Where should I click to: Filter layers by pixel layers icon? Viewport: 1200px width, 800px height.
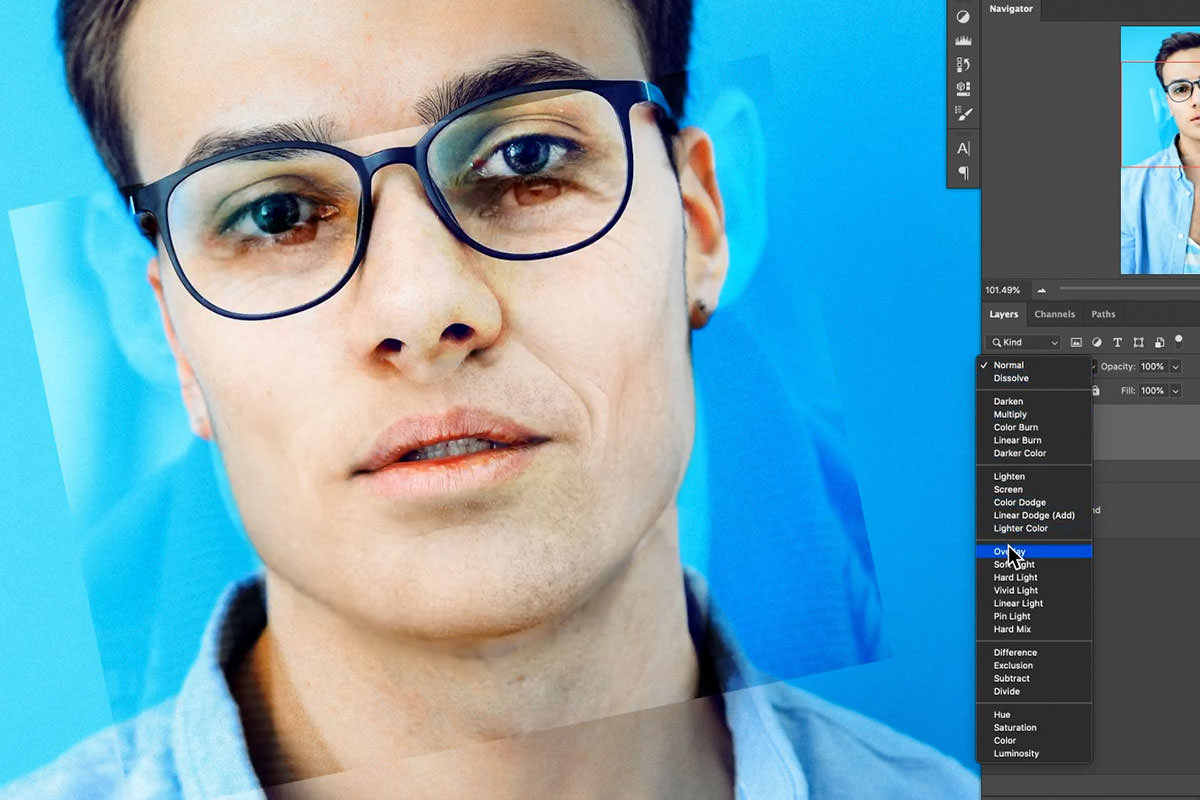tap(1076, 342)
